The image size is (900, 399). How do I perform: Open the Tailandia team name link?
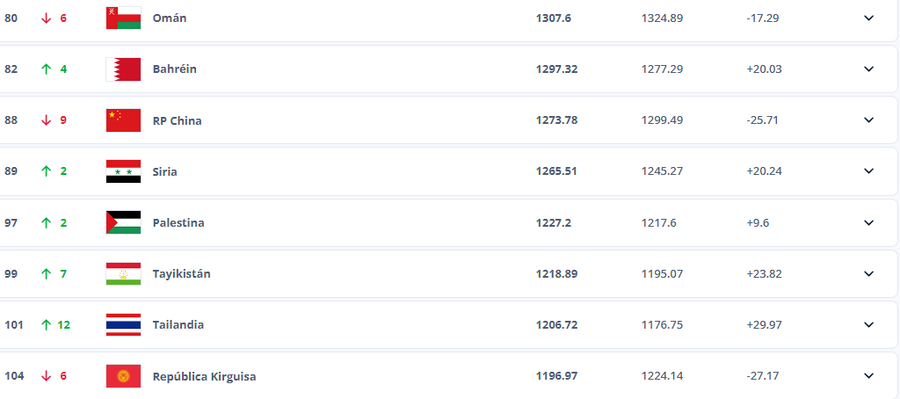pos(178,325)
